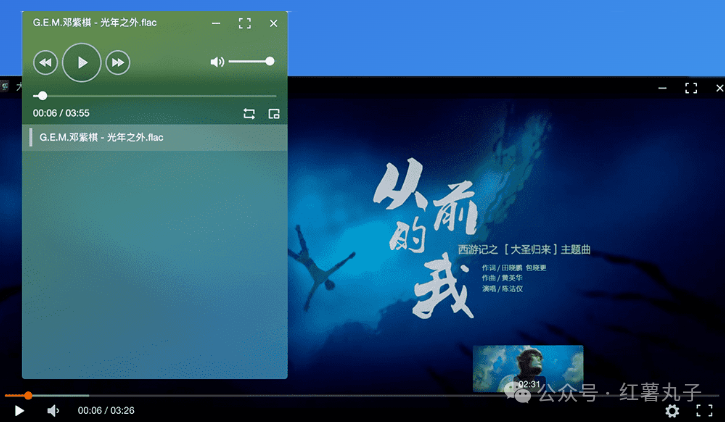The image size is (725, 422).
Task: Maximize the video player window
Action: [x=691, y=88]
